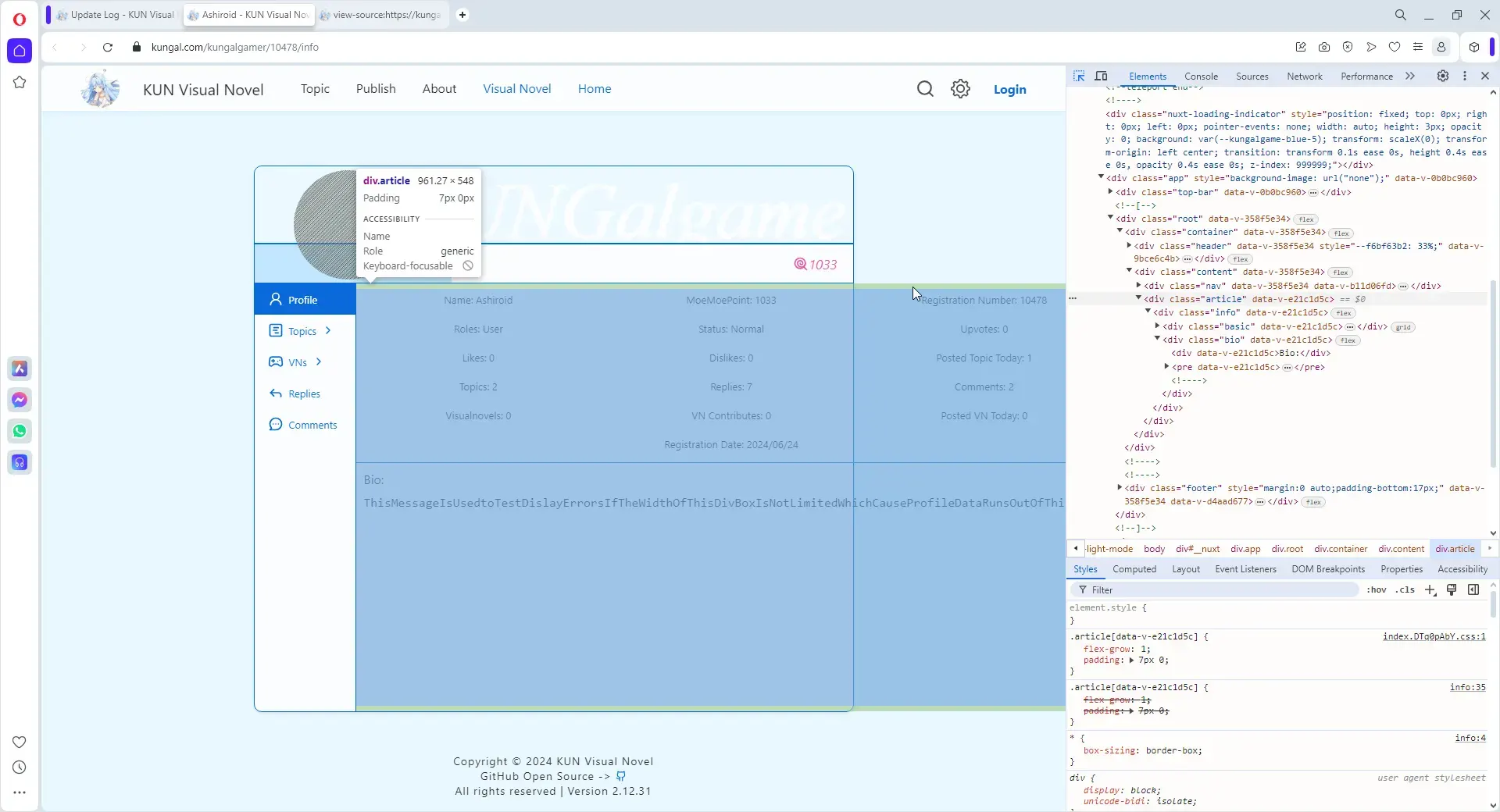This screenshot has height=812, width=1500.
Task: Reload the page with the refresh button
Action: (108, 47)
